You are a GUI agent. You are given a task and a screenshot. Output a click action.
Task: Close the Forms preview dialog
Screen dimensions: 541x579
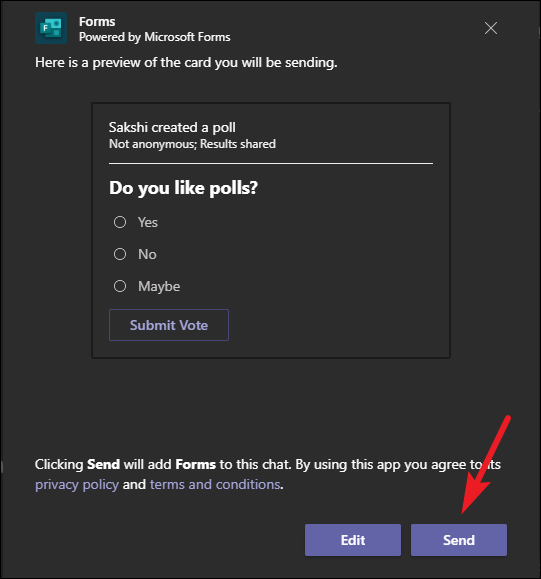[x=491, y=28]
